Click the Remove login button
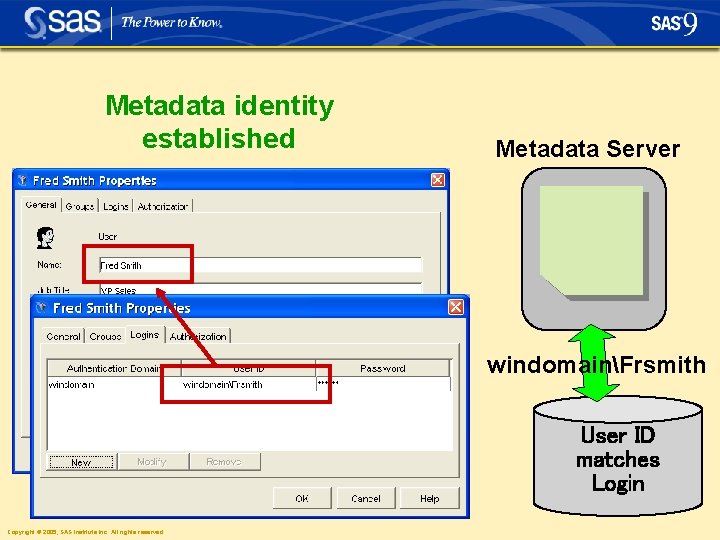The height and width of the screenshot is (540, 720). click(224, 462)
